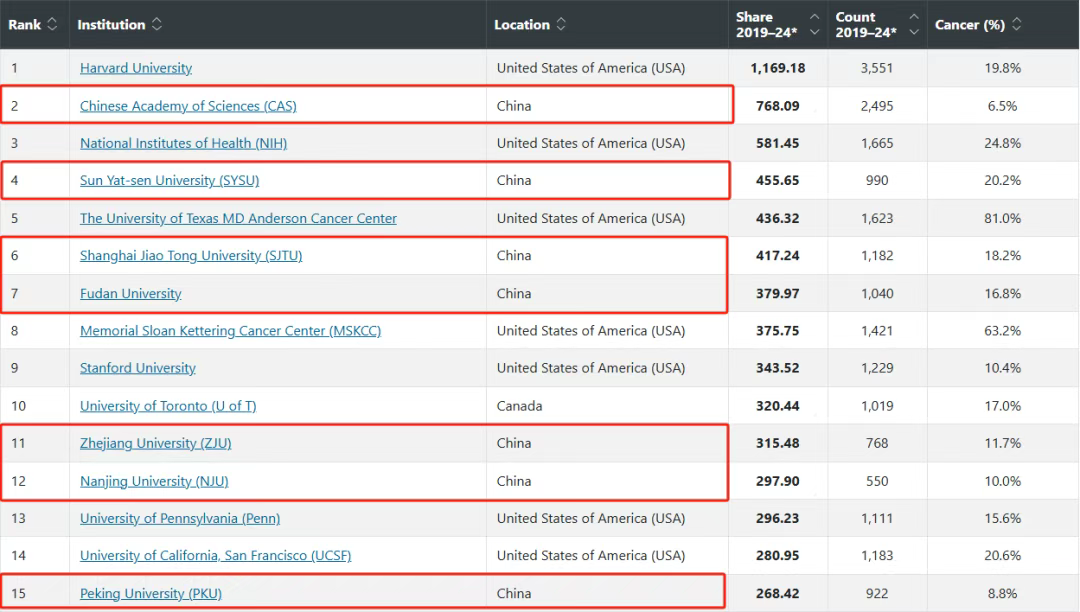This screenshot has height=612, width=1080.
Task: Open Zhejiang University (ZJU) link
Action: 156,443
